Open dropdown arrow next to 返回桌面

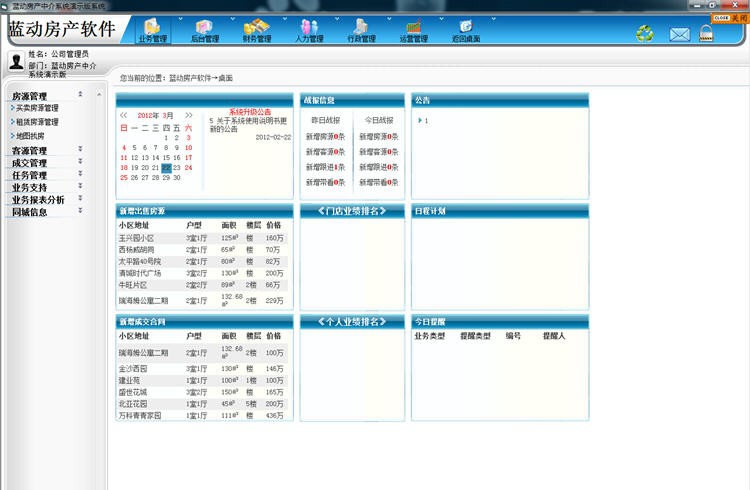pyautogui.click(x=493, y=19)
